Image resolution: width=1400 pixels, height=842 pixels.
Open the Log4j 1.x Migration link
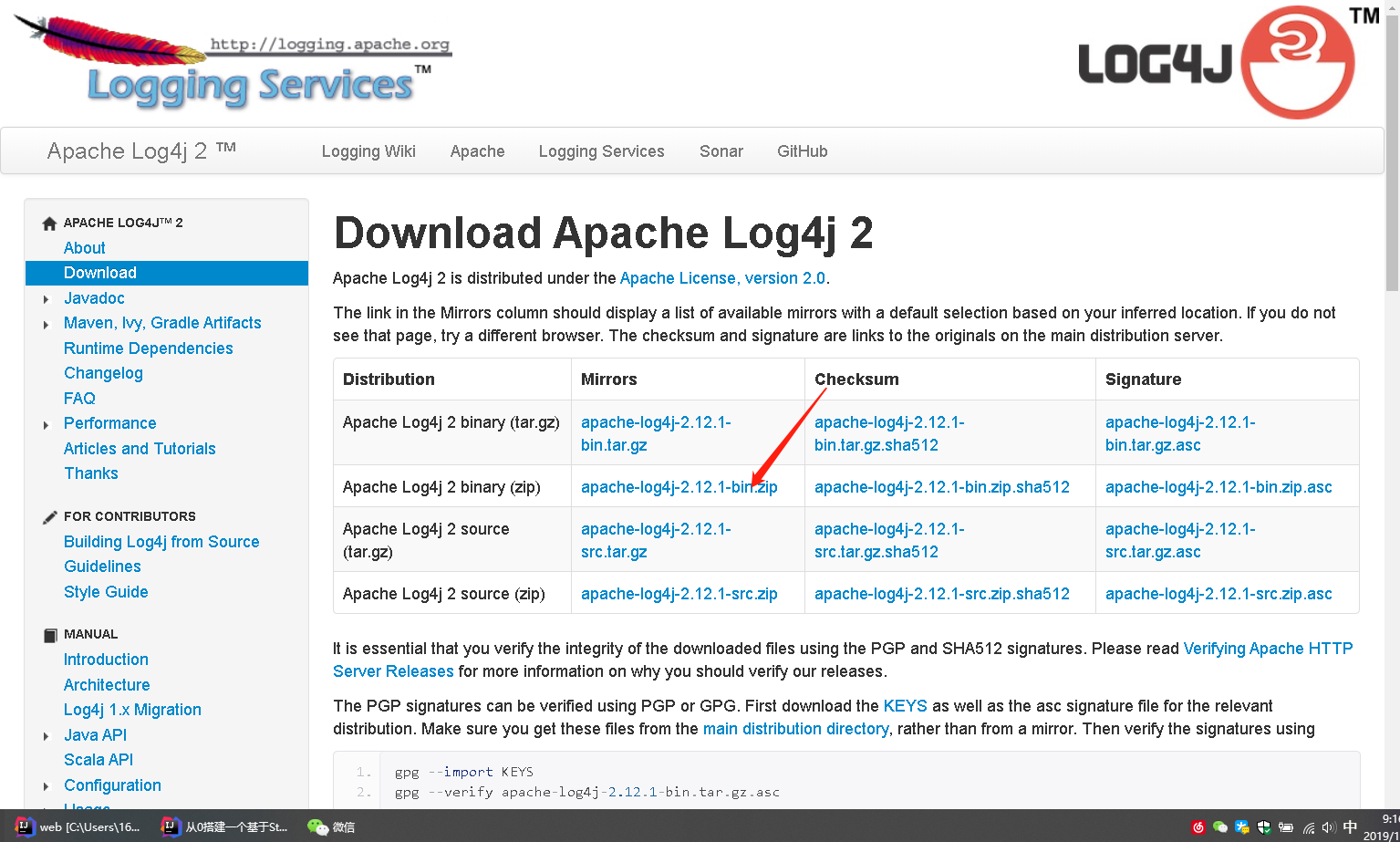click(132, 710)
